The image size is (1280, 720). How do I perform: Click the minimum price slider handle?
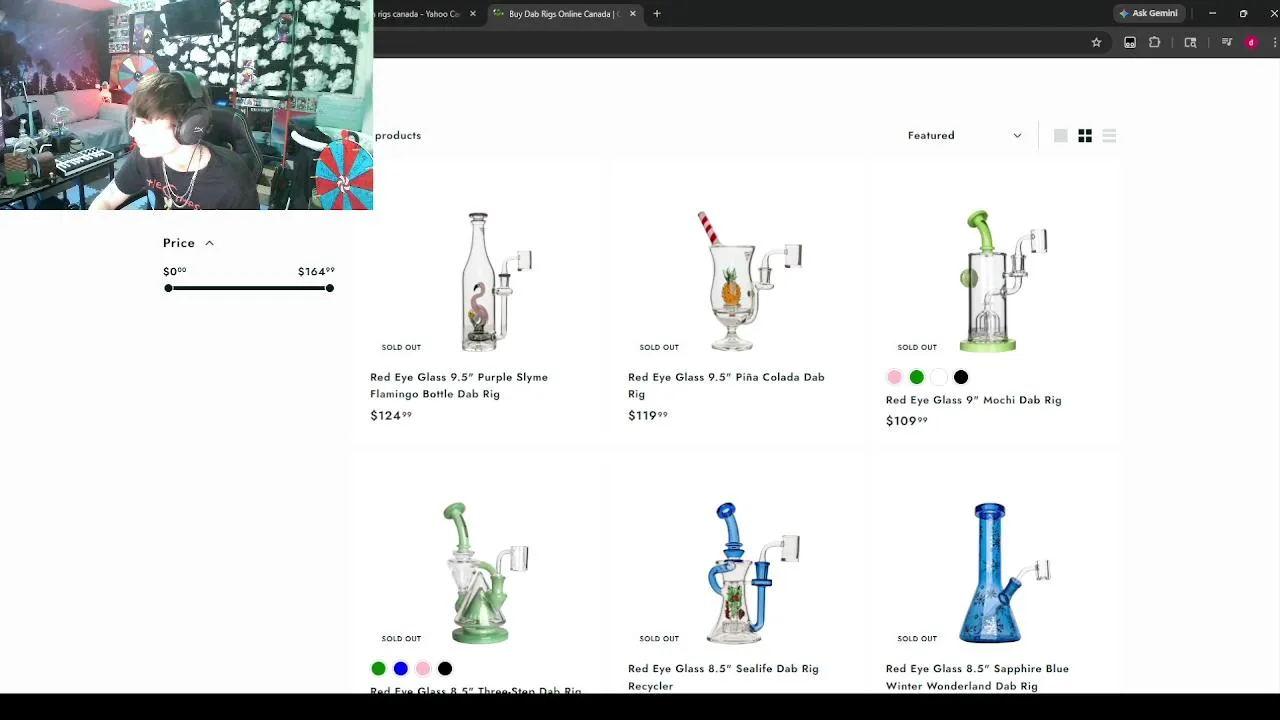coord(168,288)
